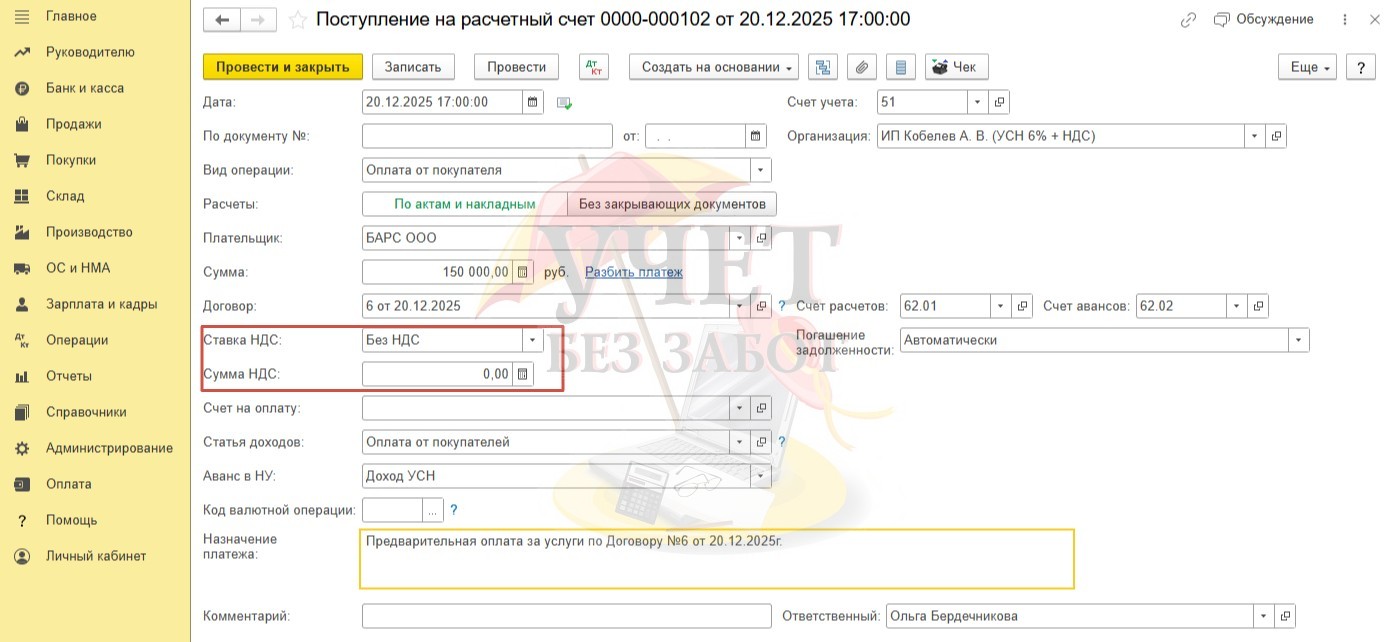The height and width of the screenshot is (642, 1392).
Task: Click into the Комментарий input field
Action: (x=566, y=616)
